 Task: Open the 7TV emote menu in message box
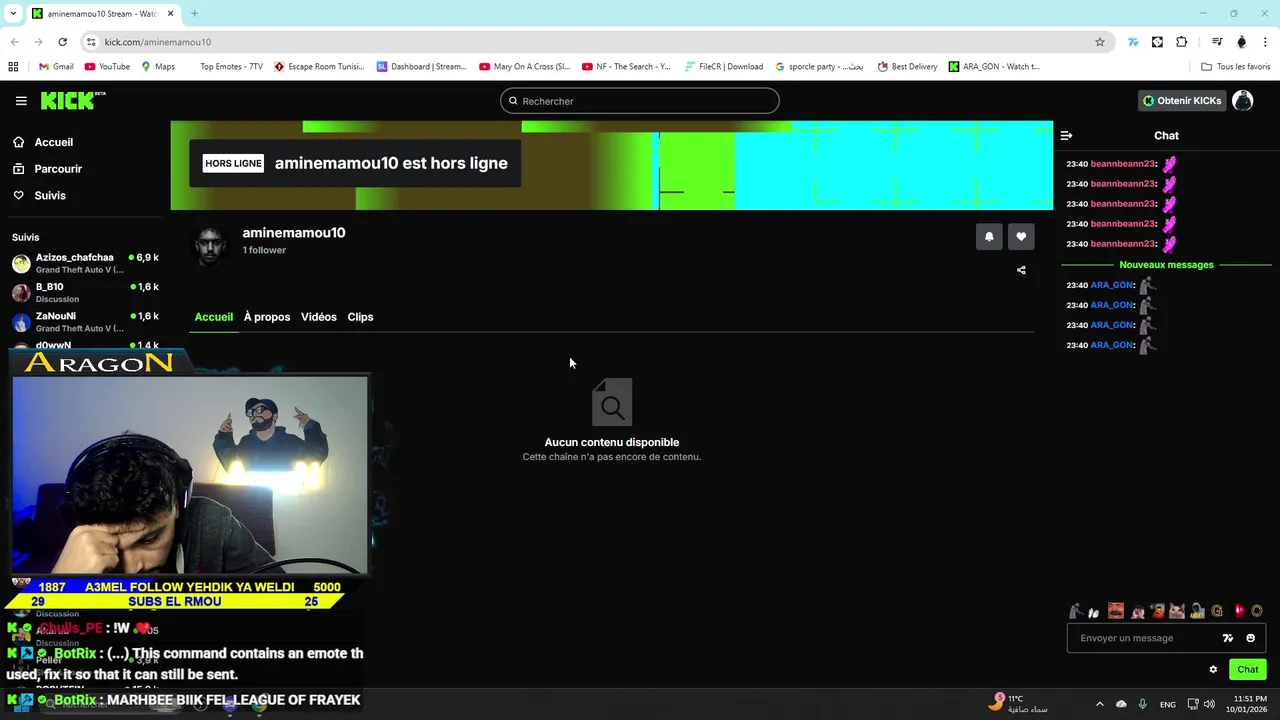point(1228,638)
